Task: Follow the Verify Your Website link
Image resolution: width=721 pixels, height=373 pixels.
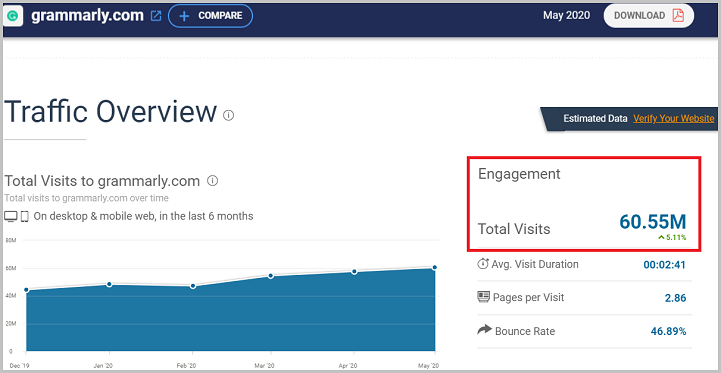Action: 674,118
